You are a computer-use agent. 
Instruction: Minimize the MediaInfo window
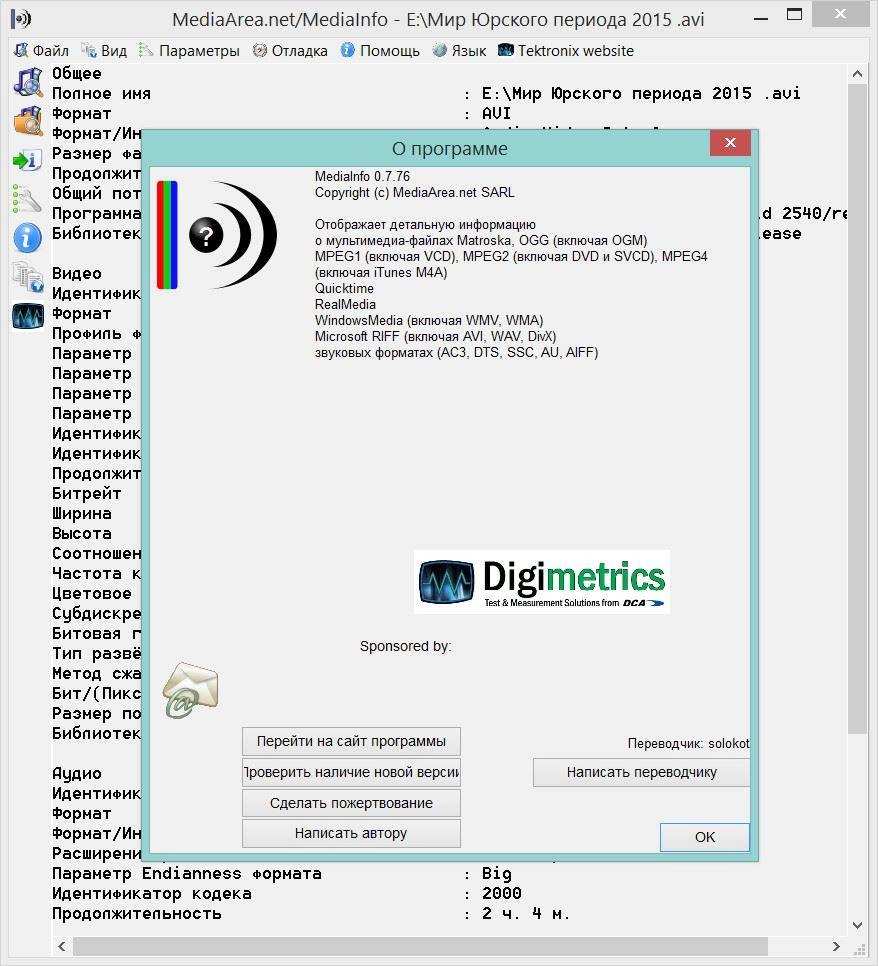tap(761, 17)
